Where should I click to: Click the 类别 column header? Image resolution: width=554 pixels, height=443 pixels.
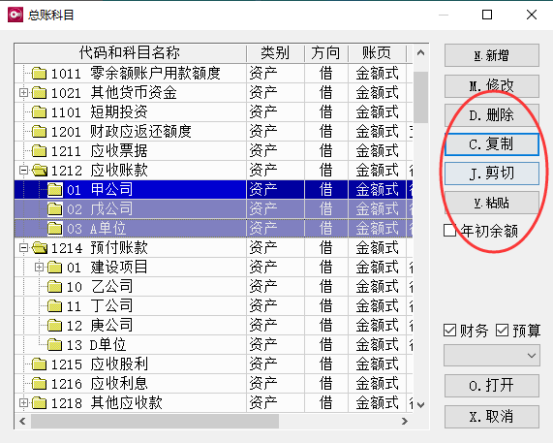(x=275, y=53)
